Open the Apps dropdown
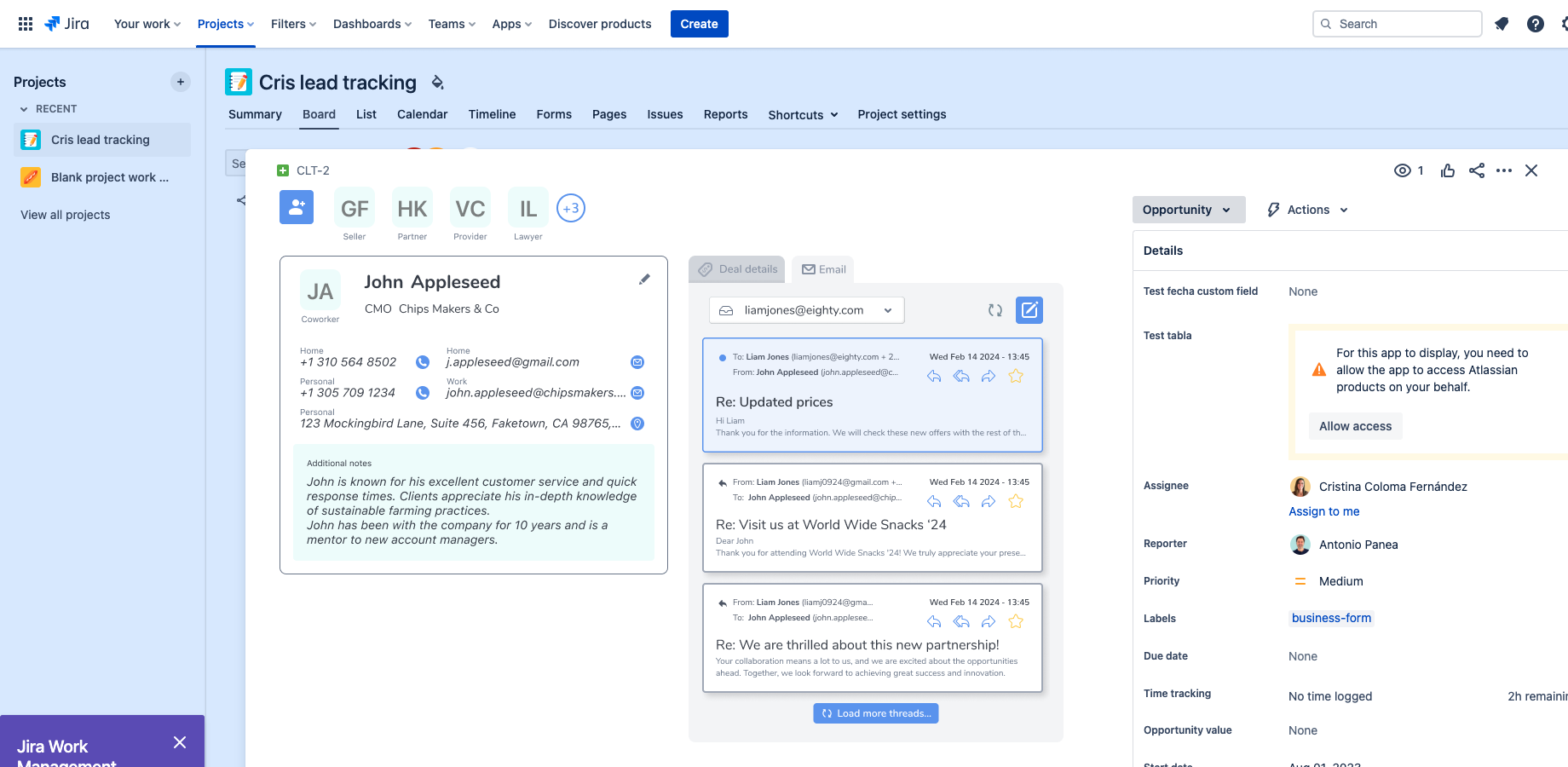The width and height of the screenshot is (1568, 767). [x=512, y=24]
